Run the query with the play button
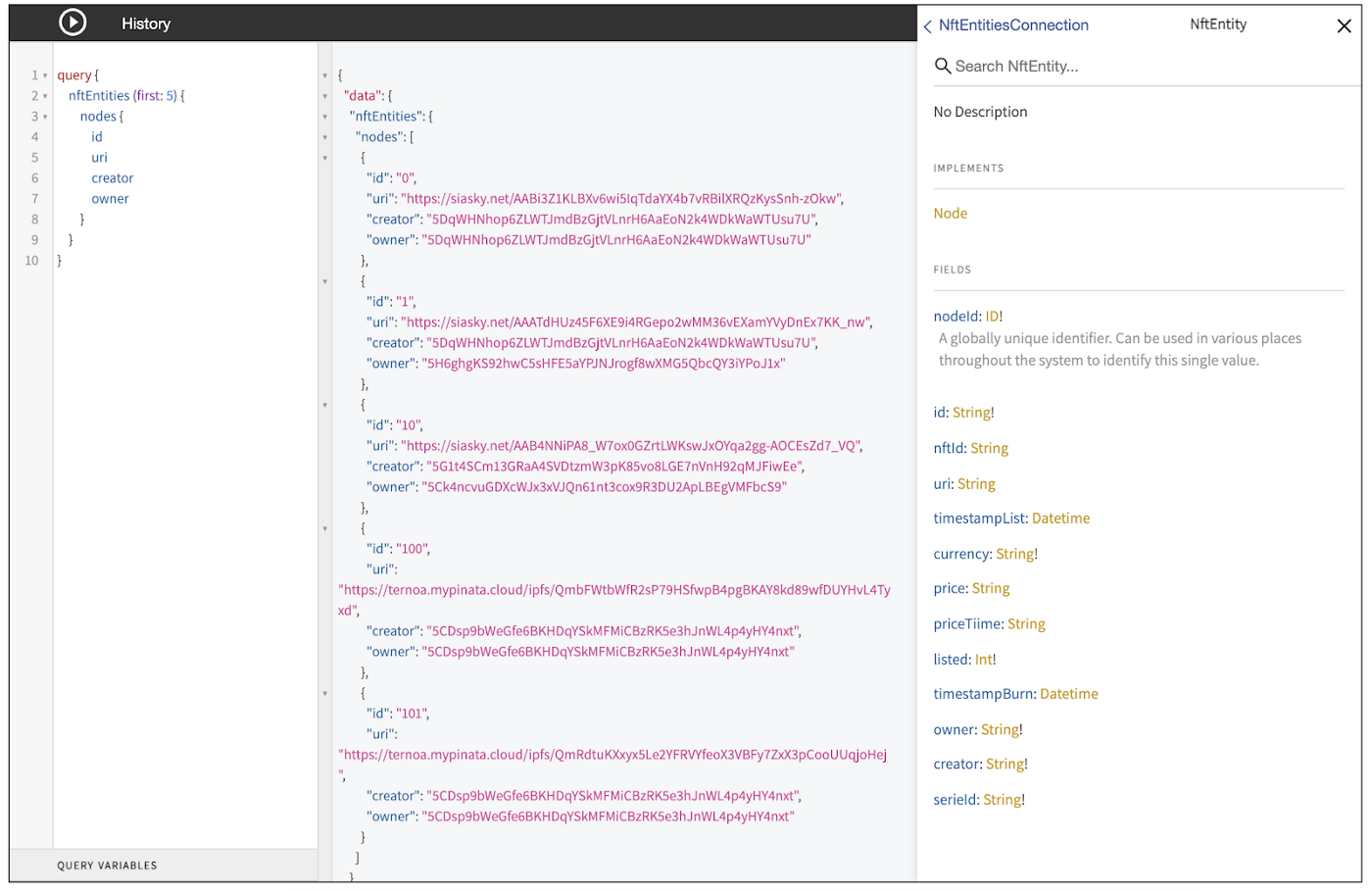The height and width of the screenshot is (891, 1372). tap(73, 22)
